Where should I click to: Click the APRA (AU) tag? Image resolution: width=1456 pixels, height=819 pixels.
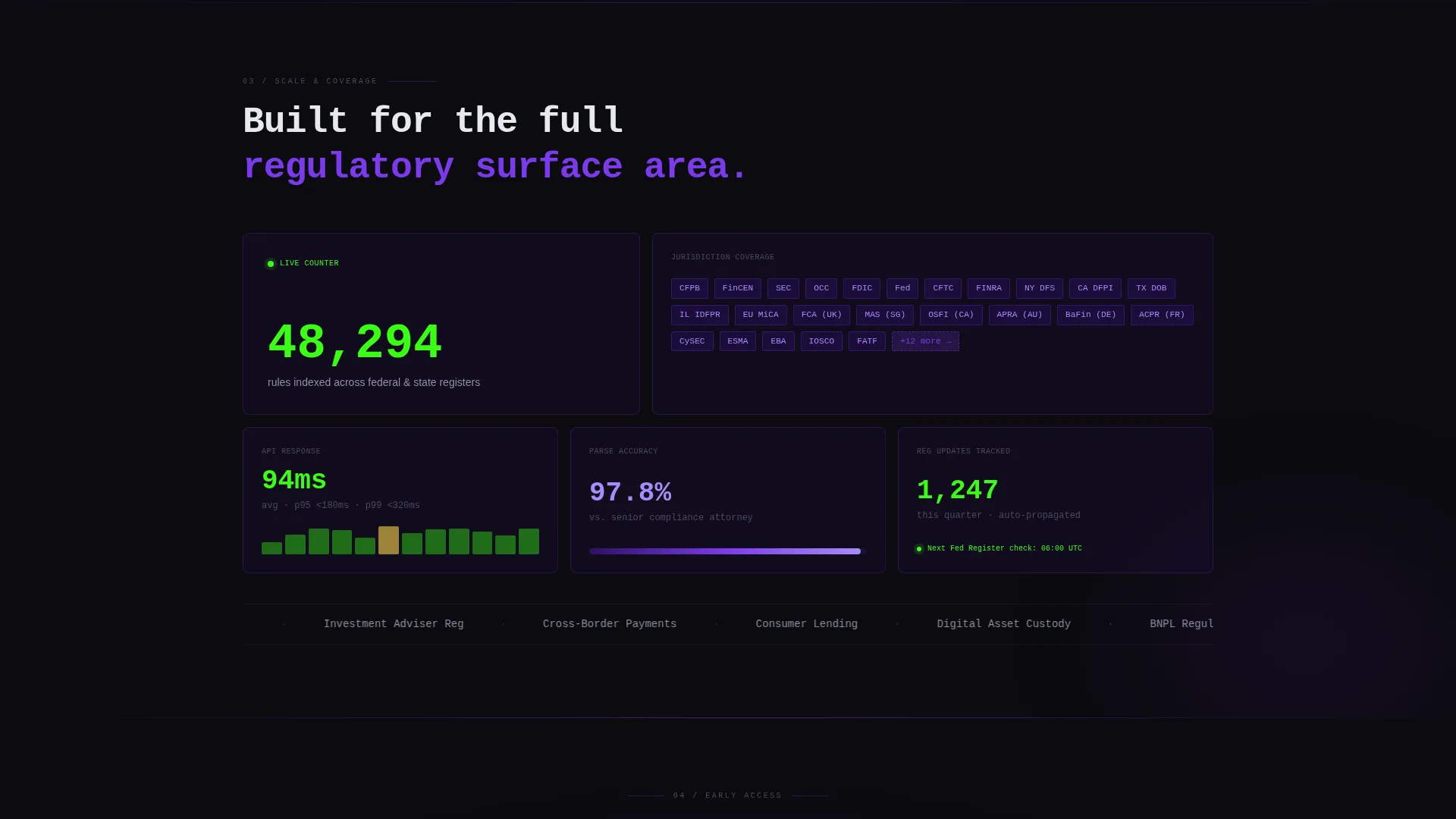pyautogui.click(x=1020, y=315)
